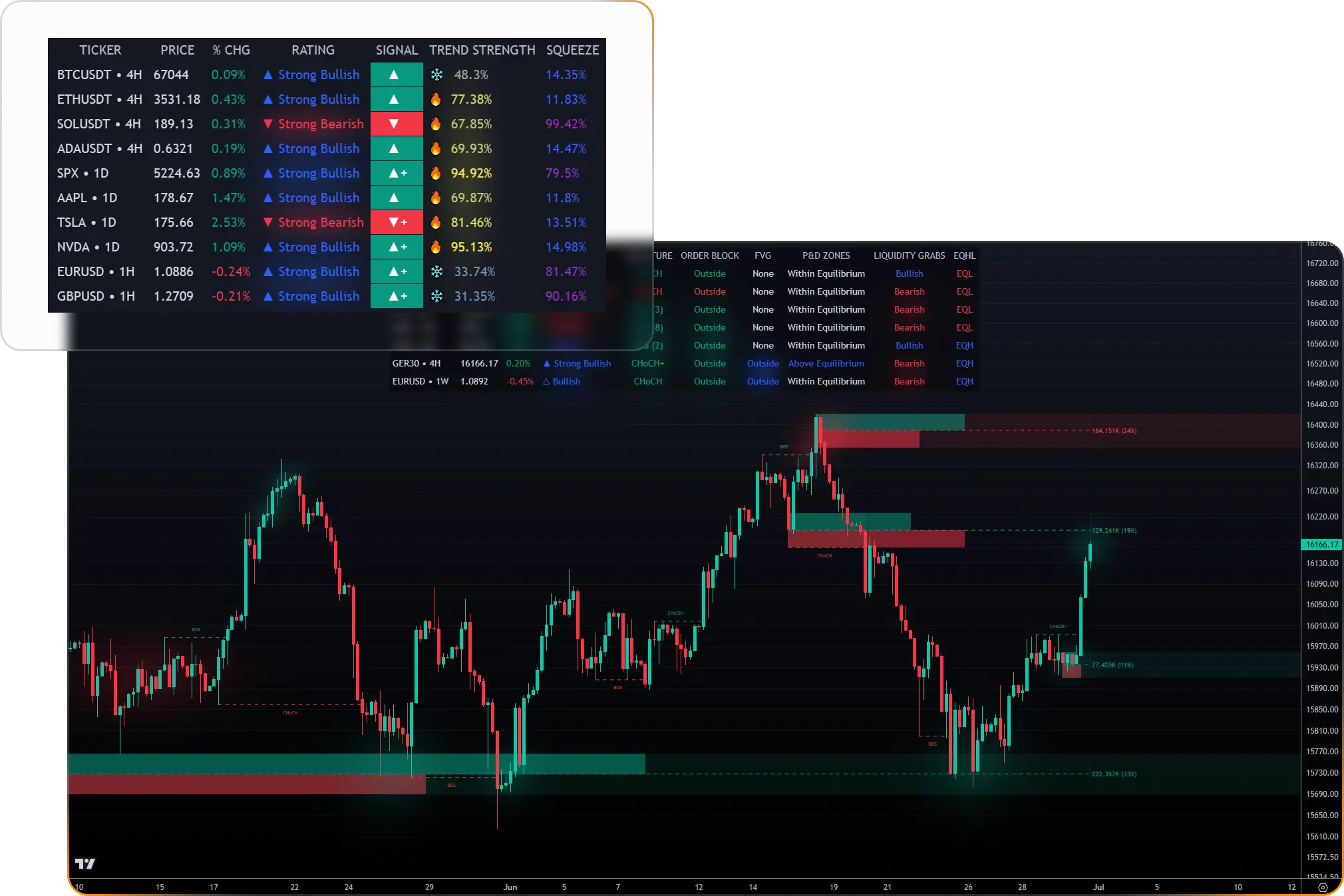
Task: Click the SQUEEZE column header
Action: (x=572, y=51)
